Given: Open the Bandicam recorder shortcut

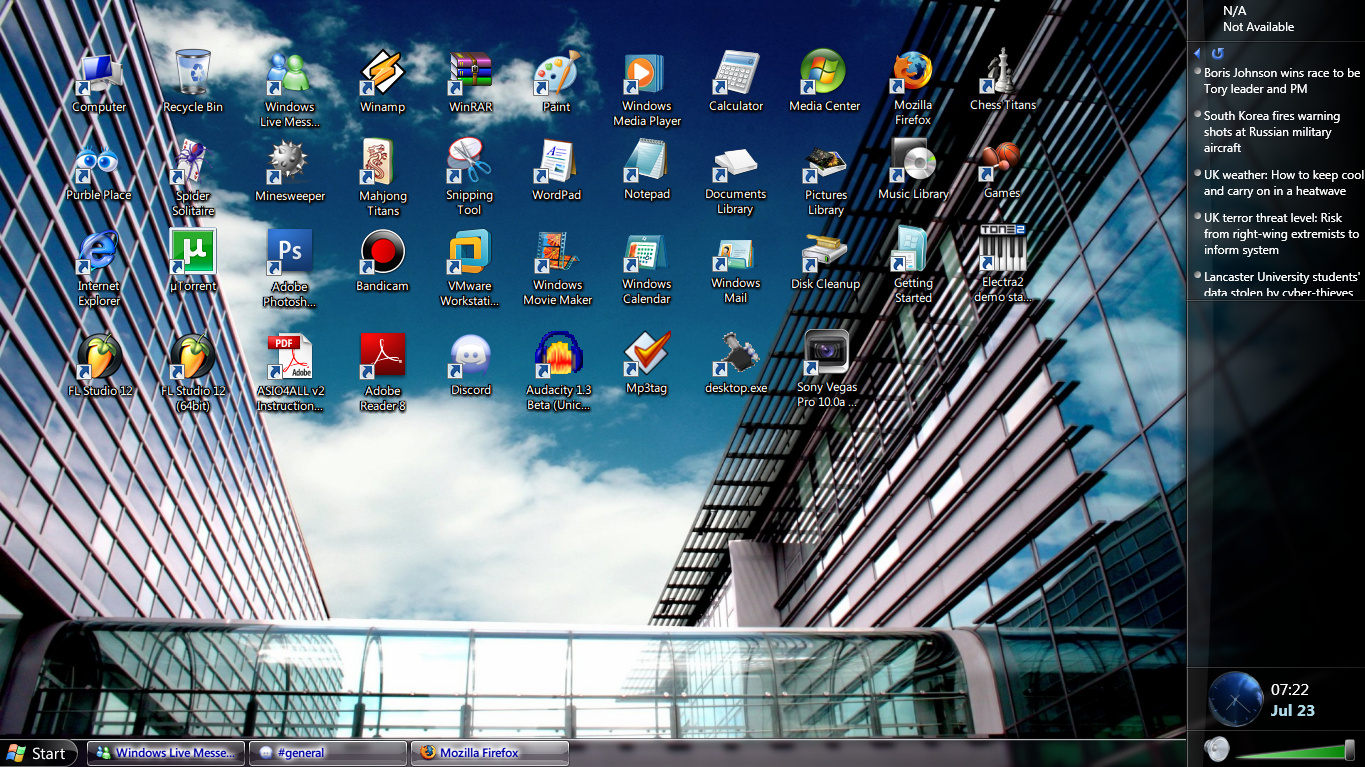Looking at the screenshot, I should click(382, 260).
